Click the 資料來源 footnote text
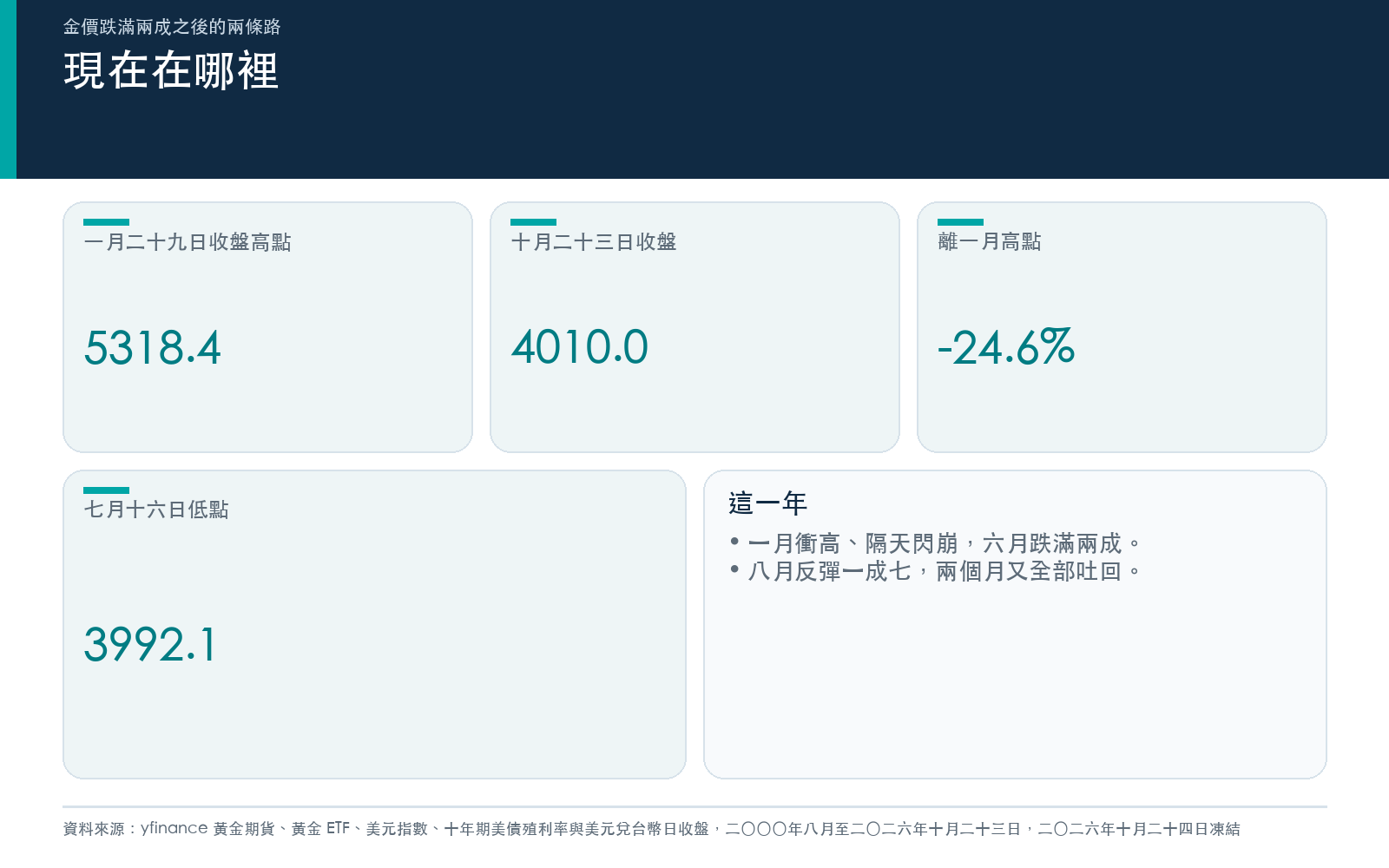 point(651,829)
